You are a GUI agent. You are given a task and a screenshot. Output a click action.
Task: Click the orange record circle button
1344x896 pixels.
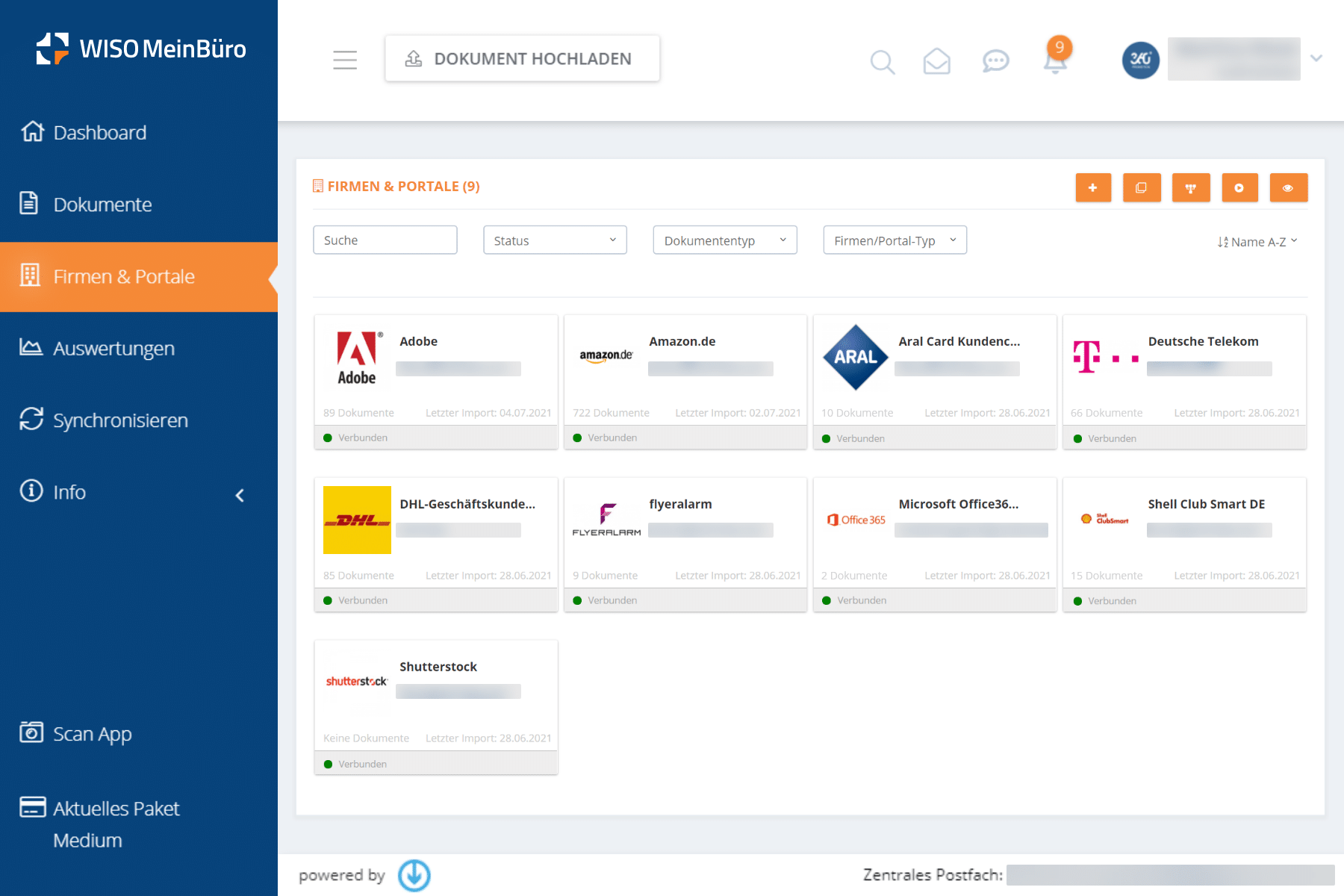click(x=1239, y=187)
